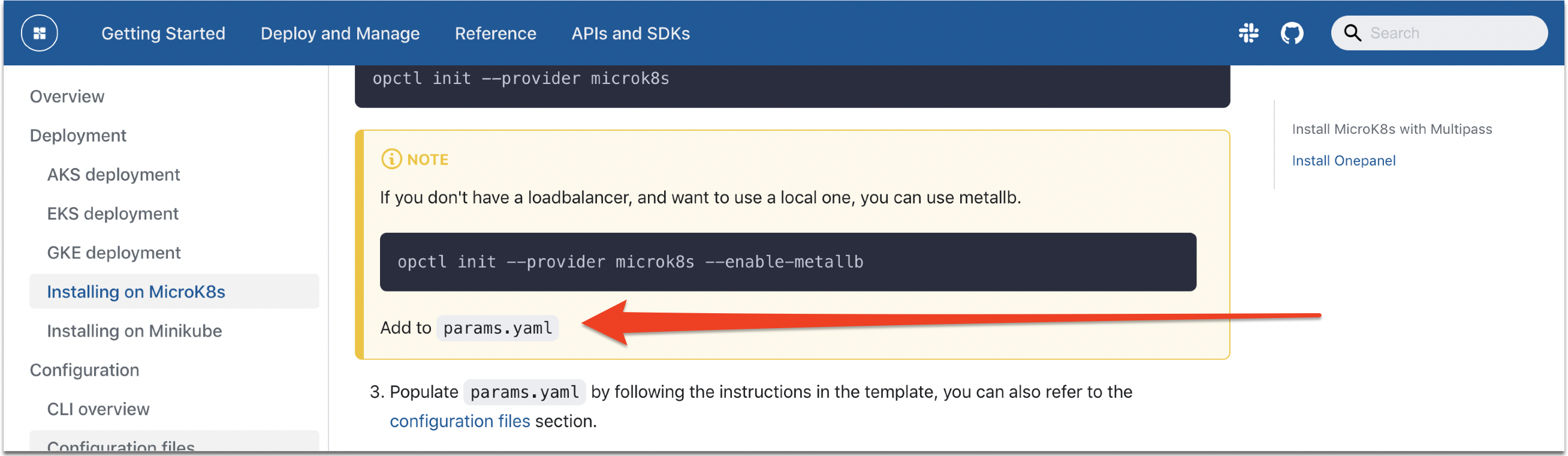Select Configuration category in sidebar
This screenshot has height=456, width=1568.
85,370
